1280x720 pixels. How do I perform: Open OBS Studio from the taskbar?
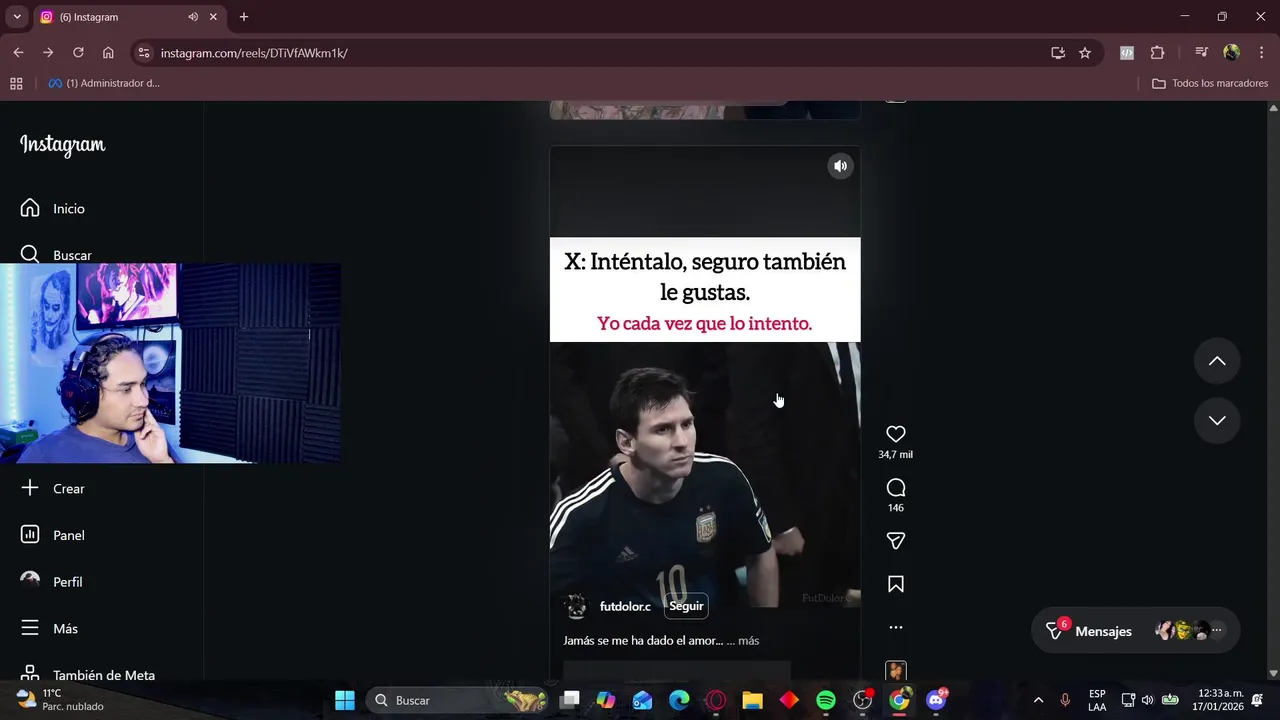(862, 700)
